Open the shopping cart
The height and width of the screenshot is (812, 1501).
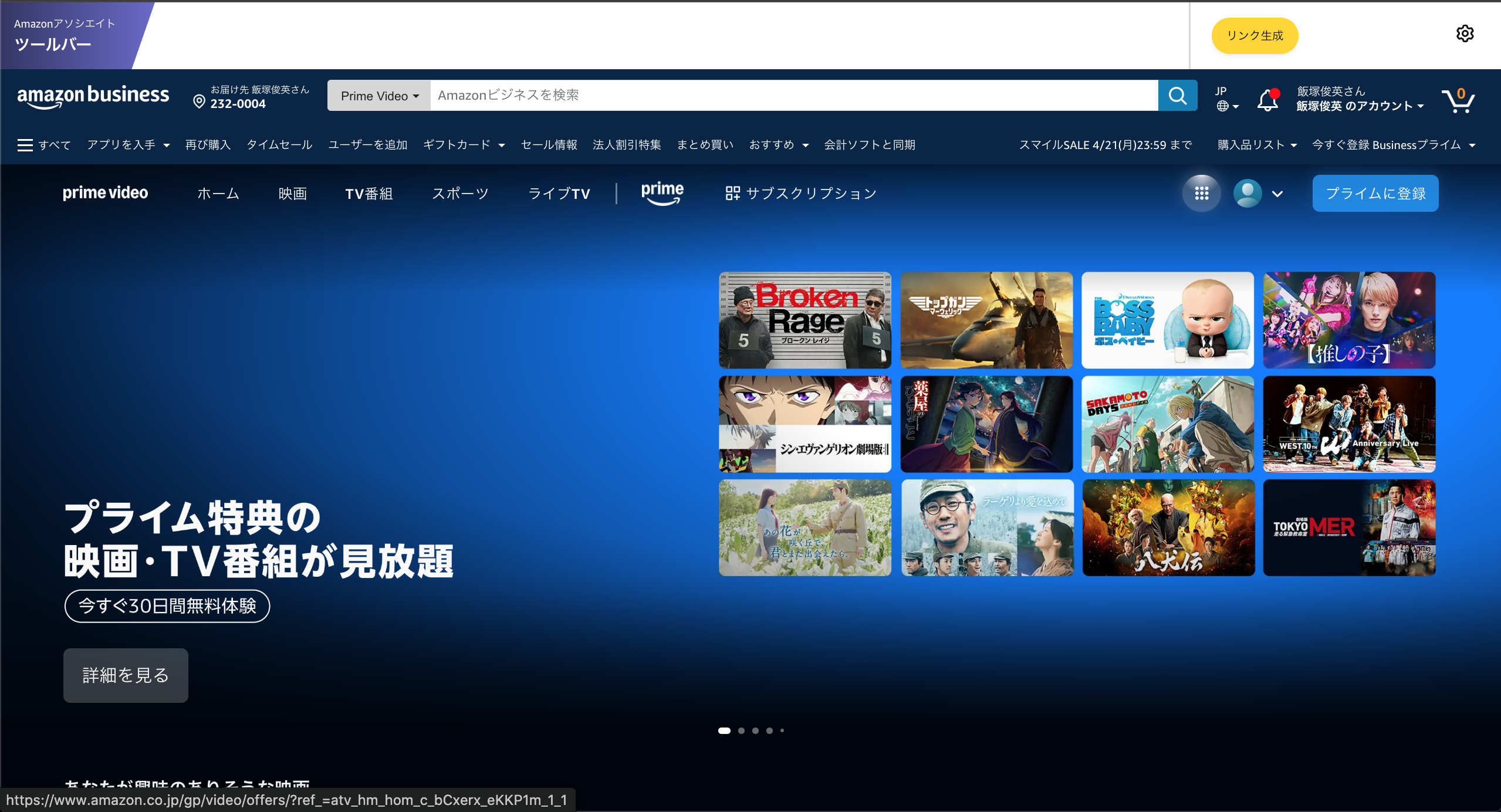[x=1458, y=100]
